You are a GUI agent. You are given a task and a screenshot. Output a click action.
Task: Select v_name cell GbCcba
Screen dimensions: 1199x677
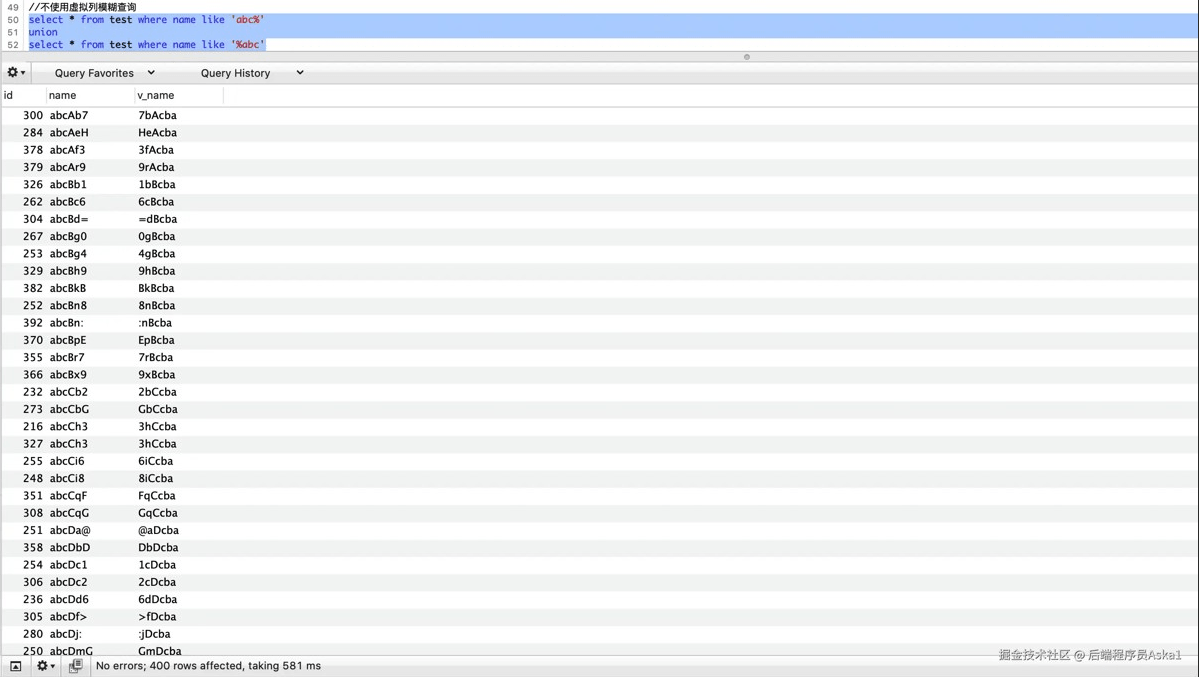click(x=158, y=409)
